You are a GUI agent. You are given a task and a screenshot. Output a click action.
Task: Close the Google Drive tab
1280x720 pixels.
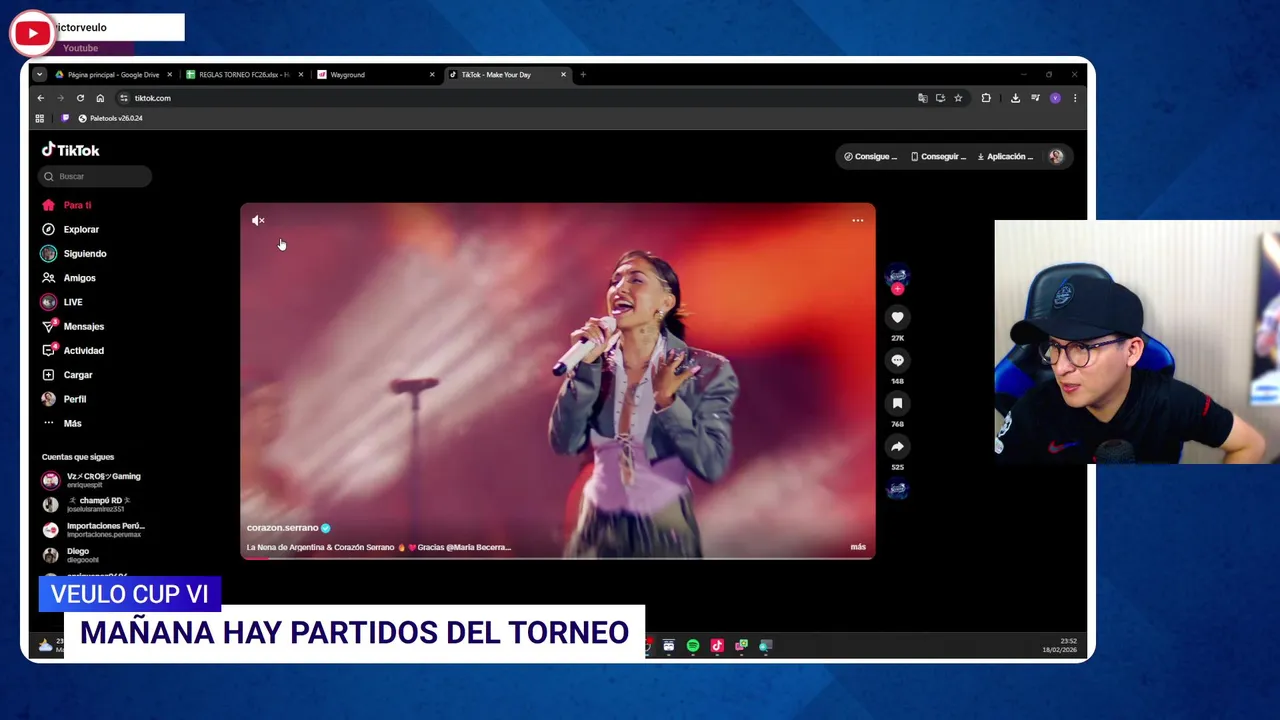(x=170, y=75)
